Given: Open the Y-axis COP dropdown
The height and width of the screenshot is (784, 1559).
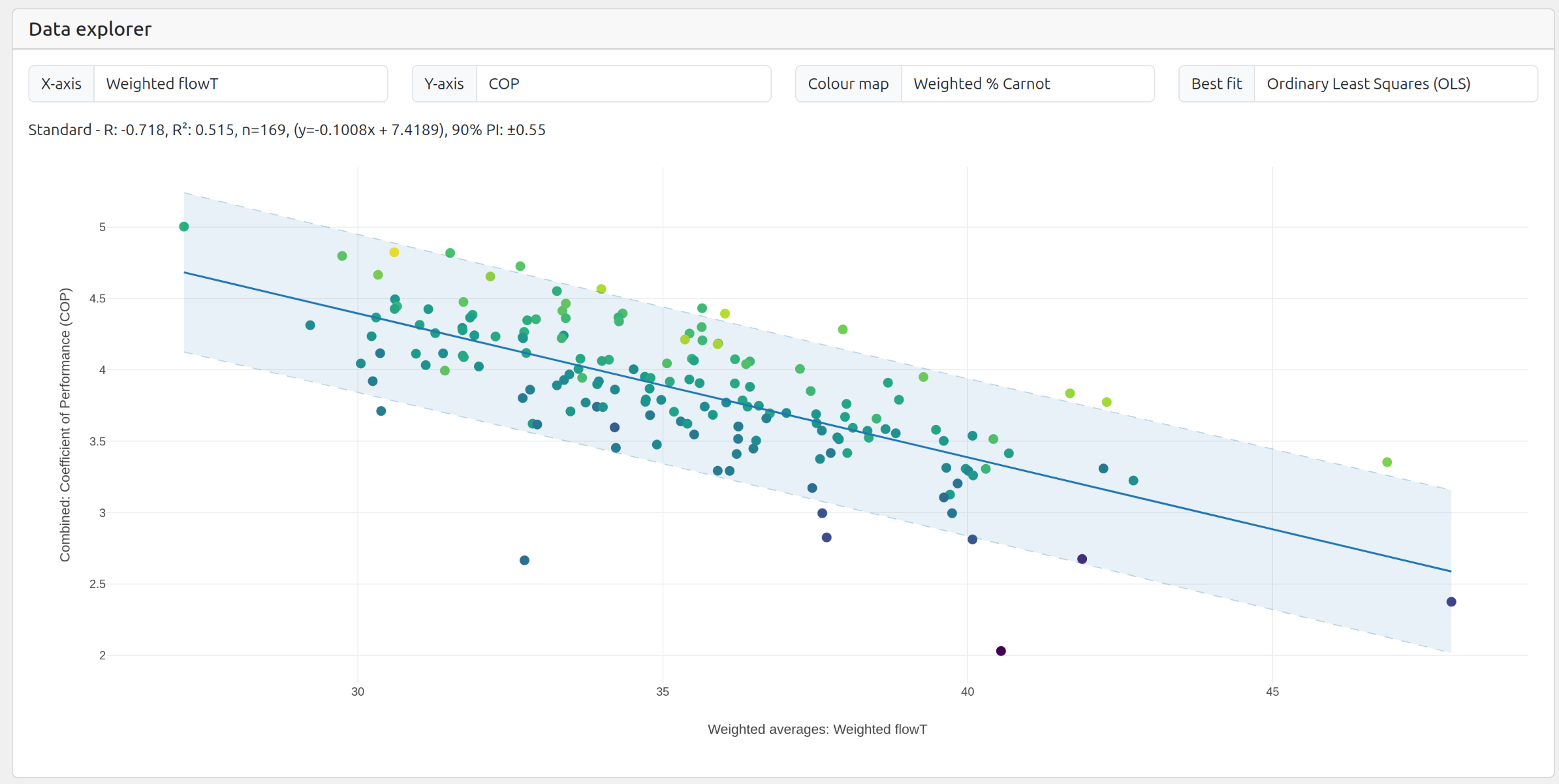Looking at the screenshot, I should (x=623, y=84).
